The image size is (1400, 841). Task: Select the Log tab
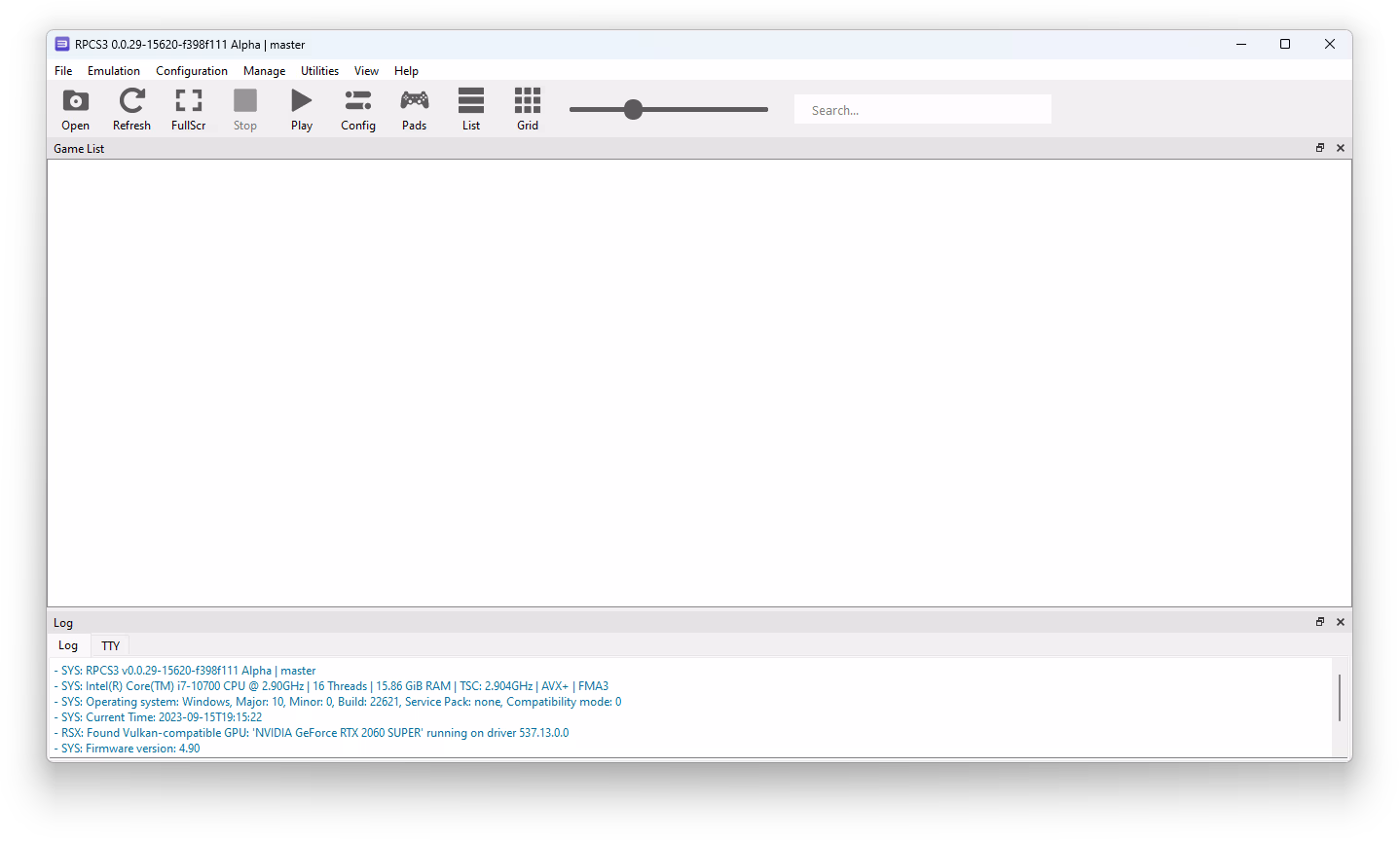[68, 645]
